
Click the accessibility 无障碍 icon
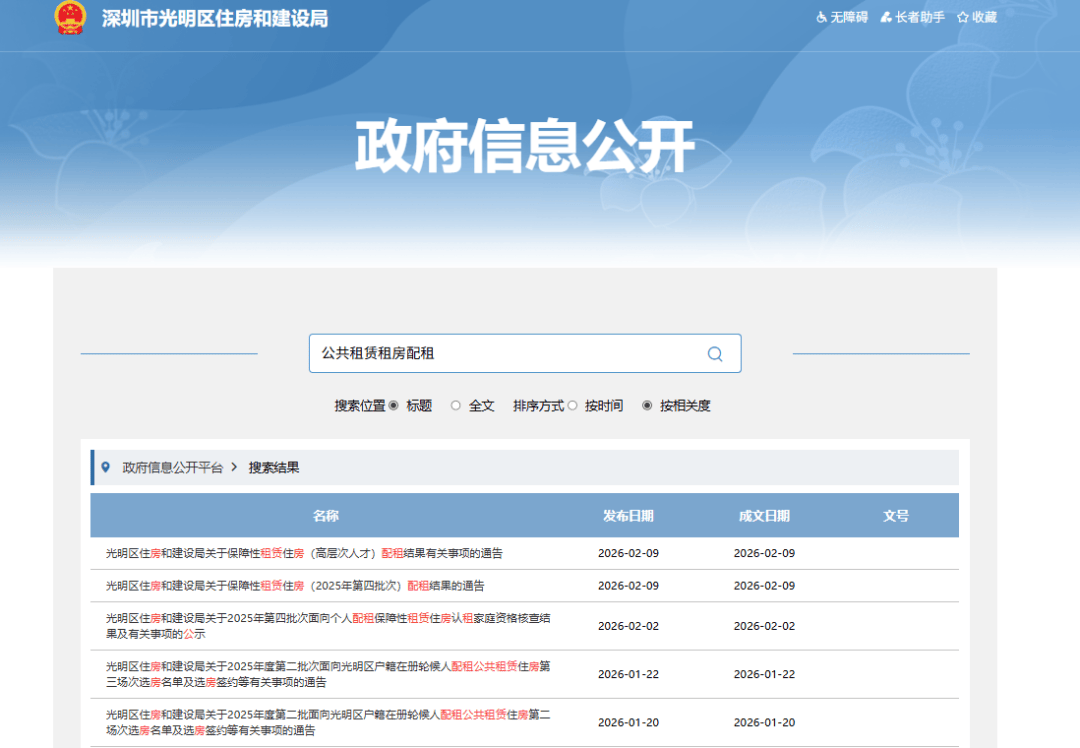[820, 17]
